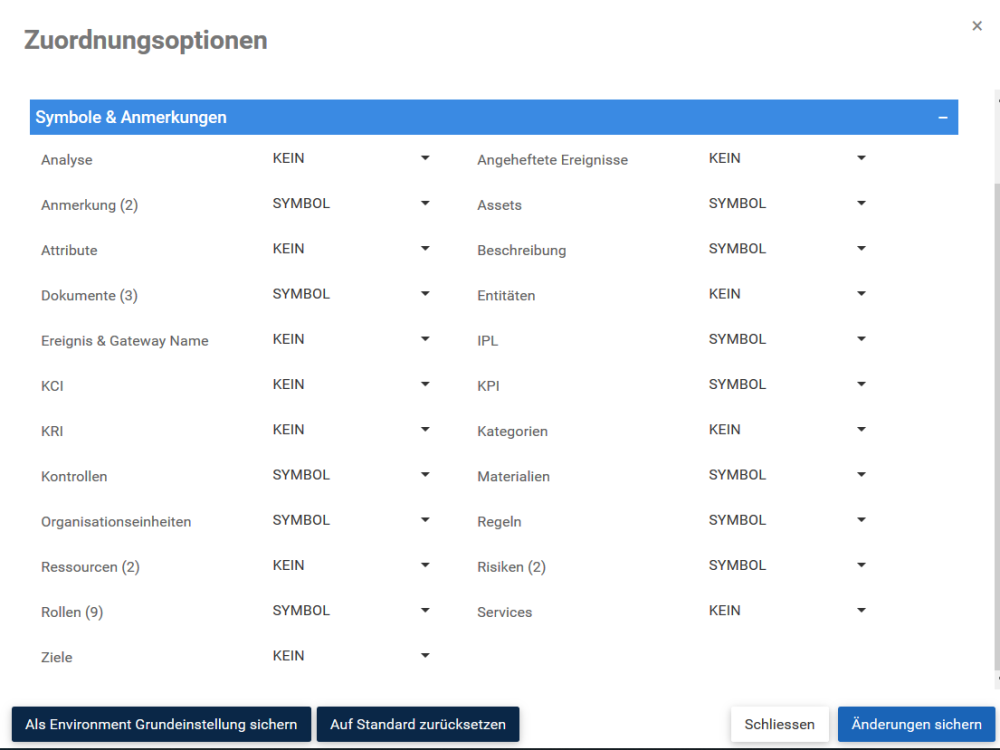Click the Services label
Viewport: 1000px width, 750px height.
click(x=504, y=612)
